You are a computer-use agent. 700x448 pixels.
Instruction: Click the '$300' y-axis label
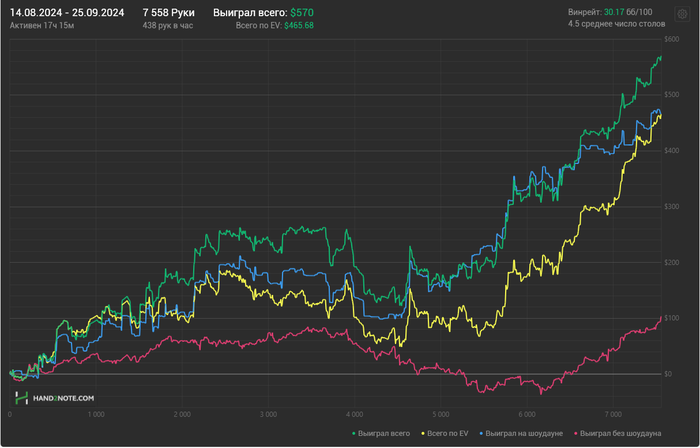pyautogui.click(x=671, y=207)
